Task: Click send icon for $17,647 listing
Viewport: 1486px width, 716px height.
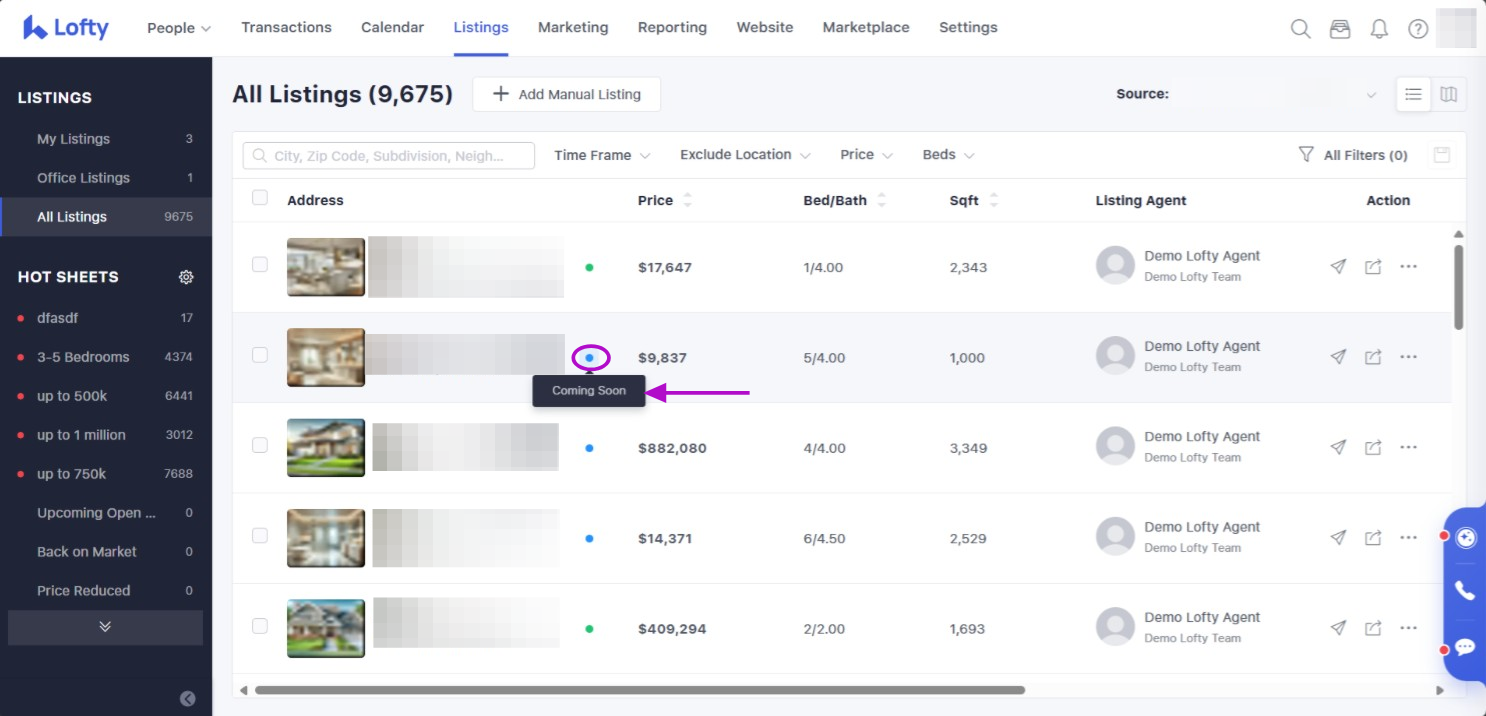Action: click(1338, 266)
